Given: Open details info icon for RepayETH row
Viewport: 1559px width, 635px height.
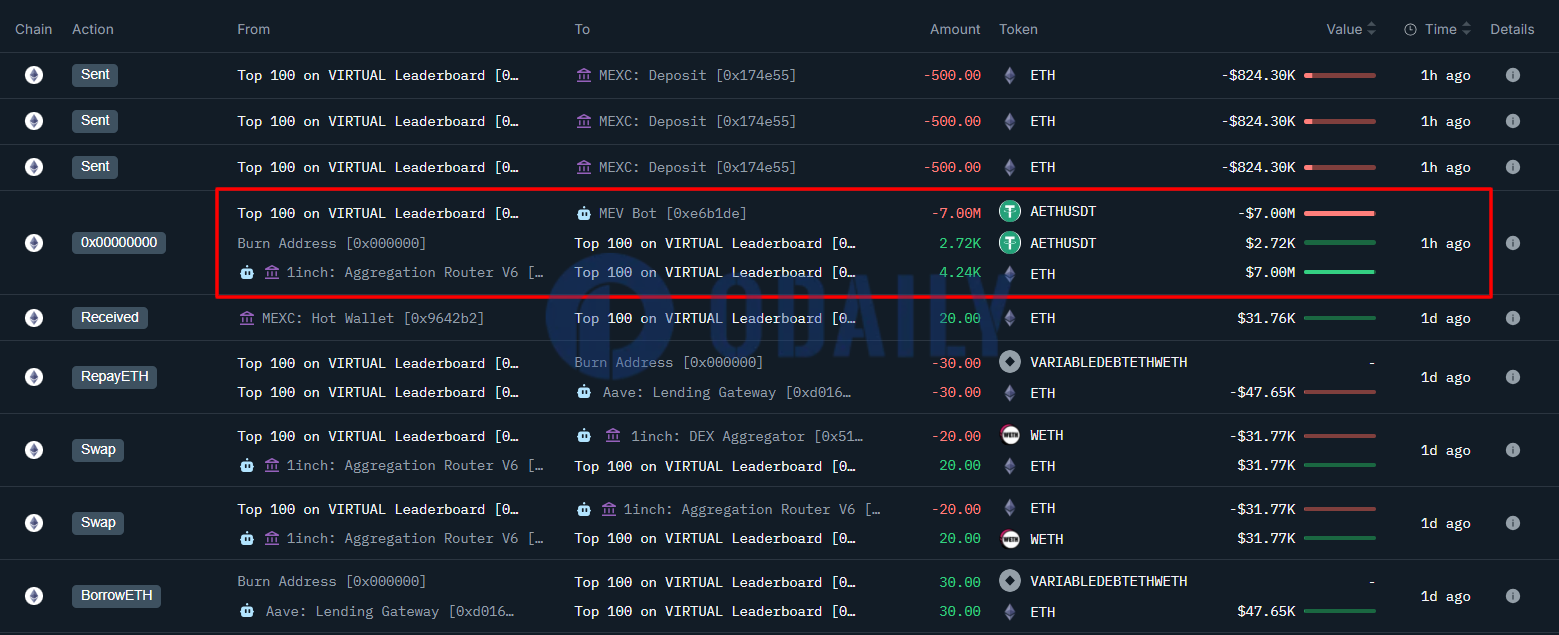Looking at the screenshot, I should click(x=1512, y=377).
